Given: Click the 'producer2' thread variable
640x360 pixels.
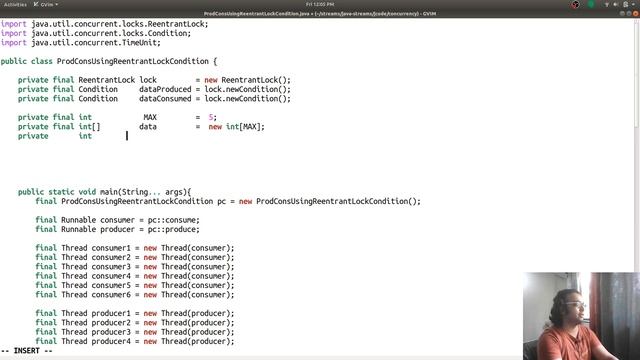Looking at the screenshot, I should point(111,323).
